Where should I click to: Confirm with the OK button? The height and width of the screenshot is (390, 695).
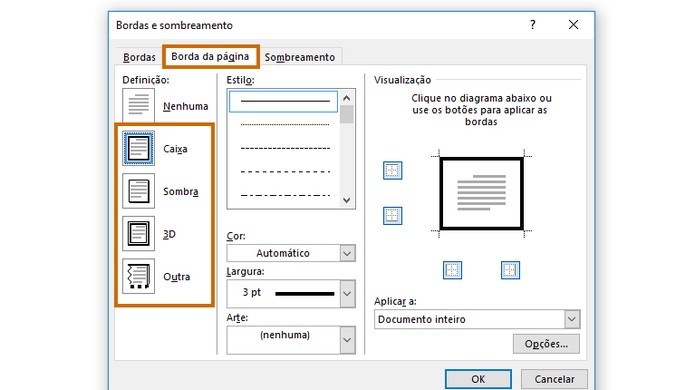(478, 379)
